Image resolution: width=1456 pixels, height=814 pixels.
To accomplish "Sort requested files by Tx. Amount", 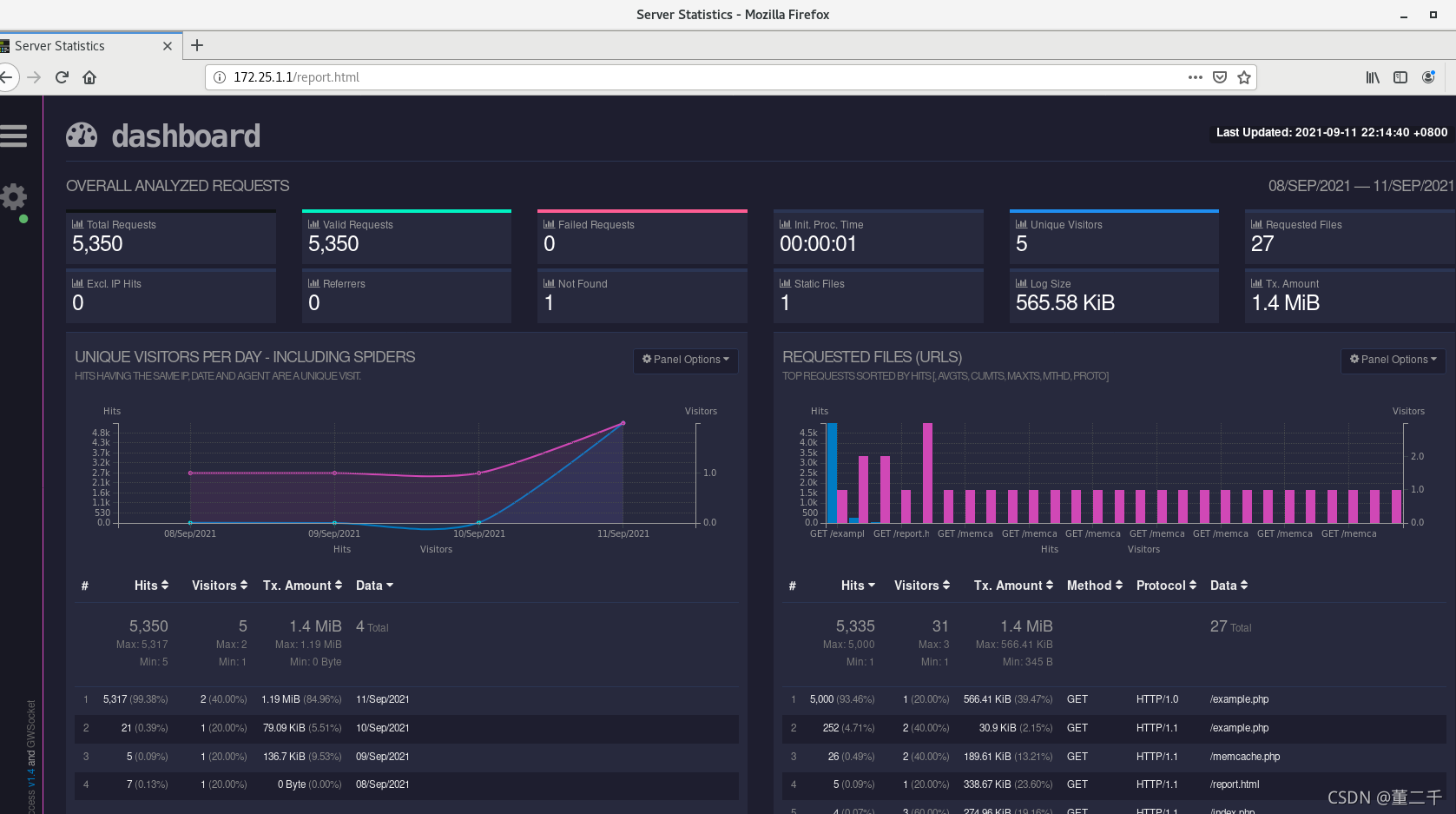I will 1013,586.
